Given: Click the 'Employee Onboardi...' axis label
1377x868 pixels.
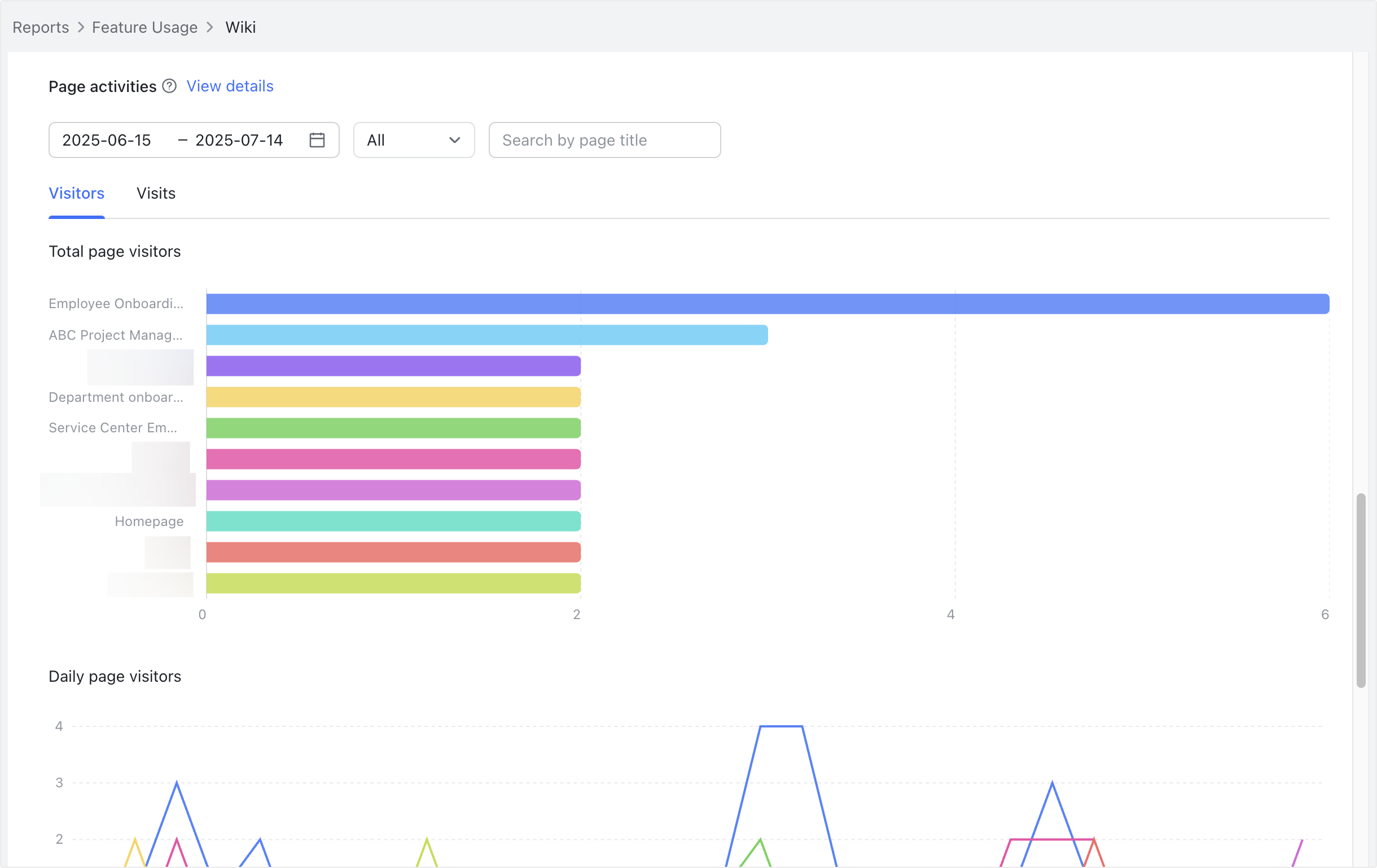Looking at the screenshot, I should (x=116, y=304).
